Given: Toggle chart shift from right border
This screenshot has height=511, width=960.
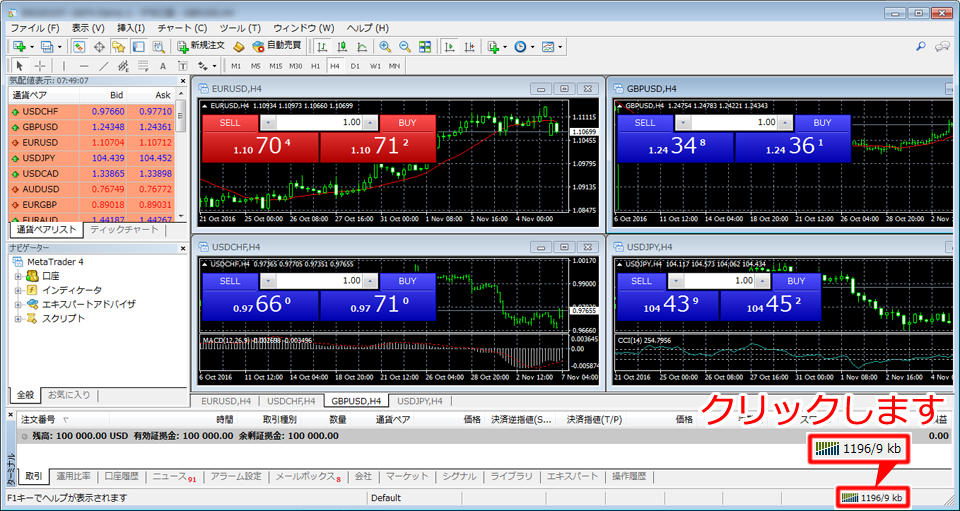Looking at the screenshot, I should click(470, 46).
